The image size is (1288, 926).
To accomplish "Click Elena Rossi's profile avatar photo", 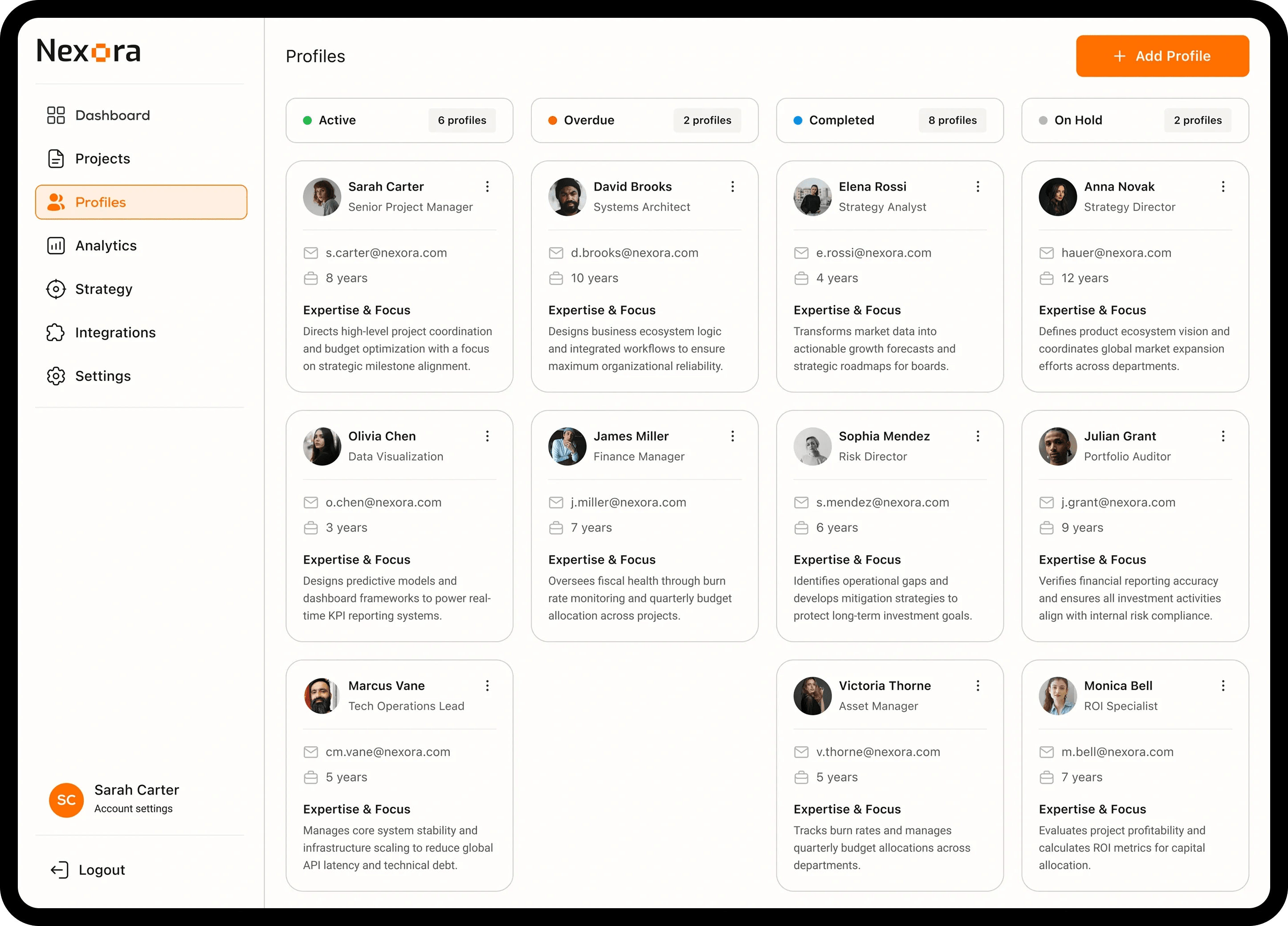I will pos(812,197).
